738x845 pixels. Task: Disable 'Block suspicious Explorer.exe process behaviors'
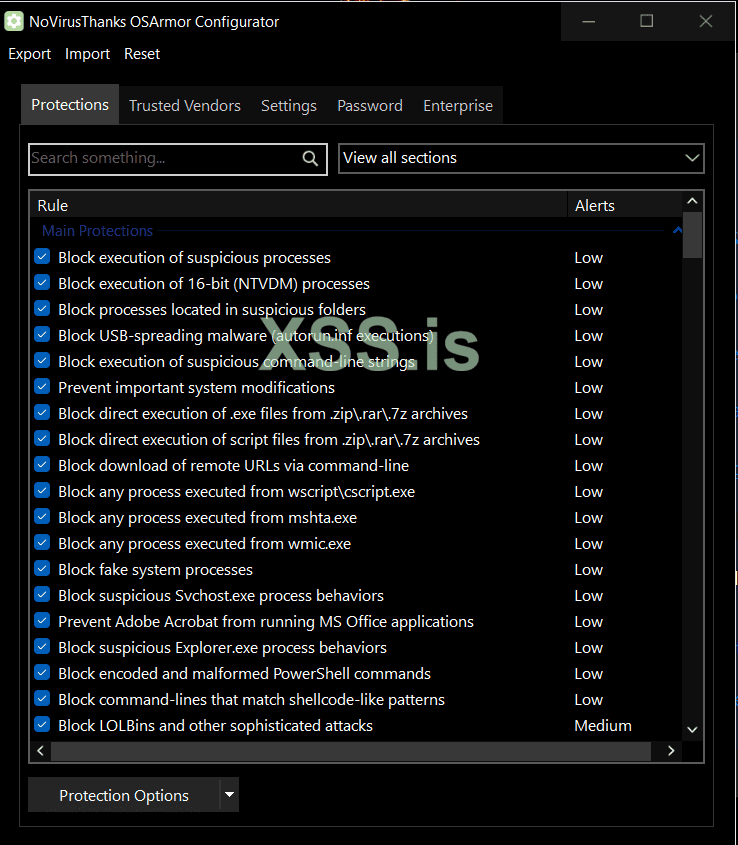(x=42, y=646)
